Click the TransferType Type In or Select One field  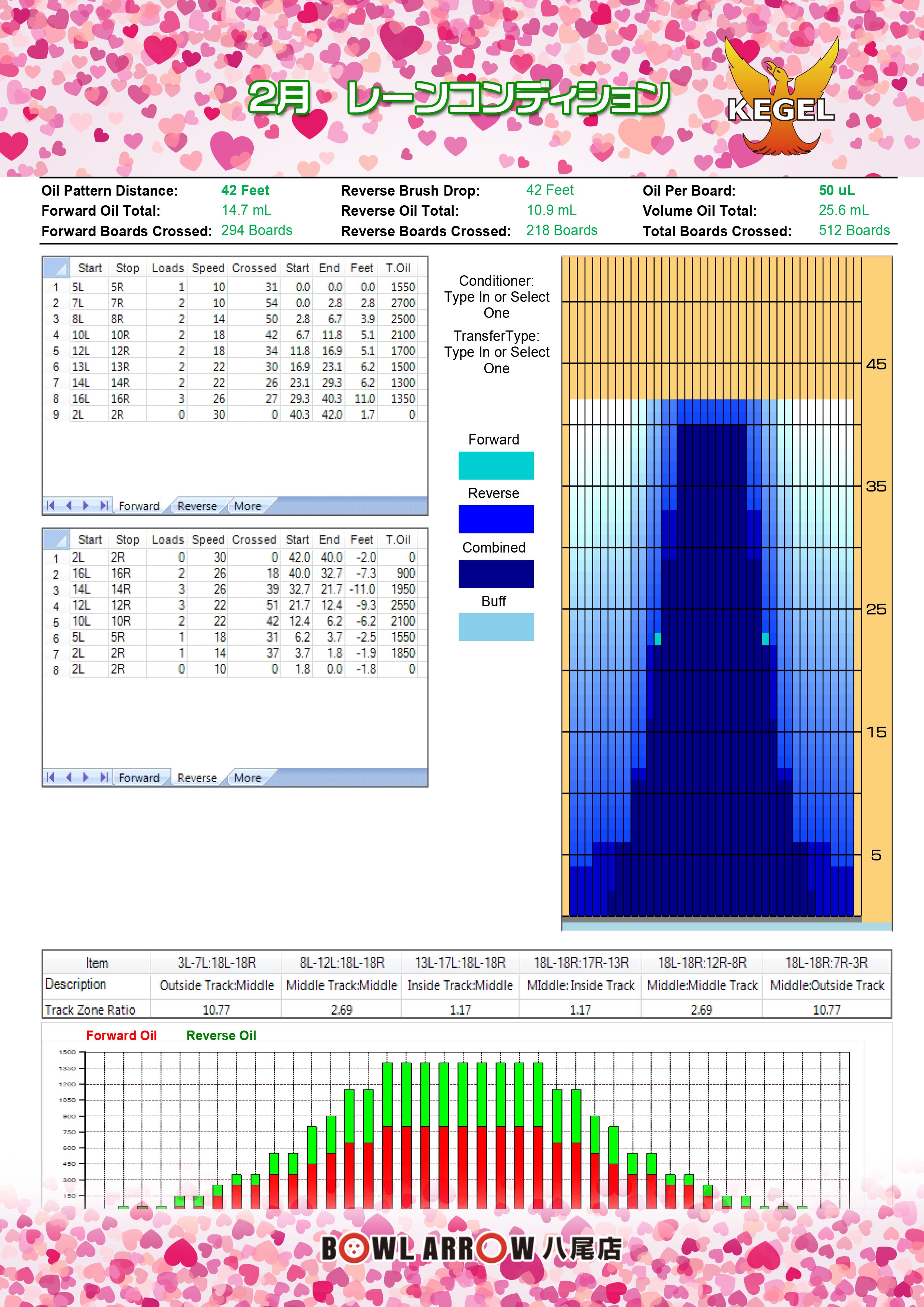[x=496, y=360]
